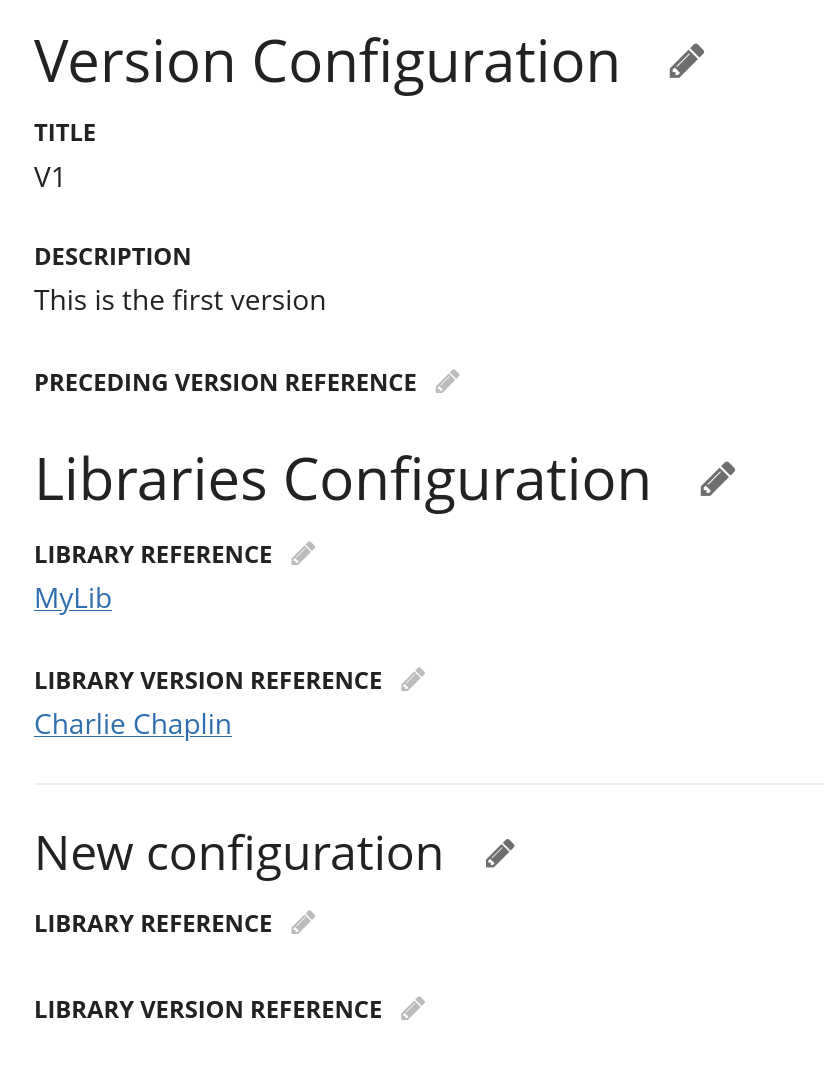Viewport: 824px width, 1078px height.
Task: Click the LIBRARY REFERENCE label above MyLib
Action: 153,555
